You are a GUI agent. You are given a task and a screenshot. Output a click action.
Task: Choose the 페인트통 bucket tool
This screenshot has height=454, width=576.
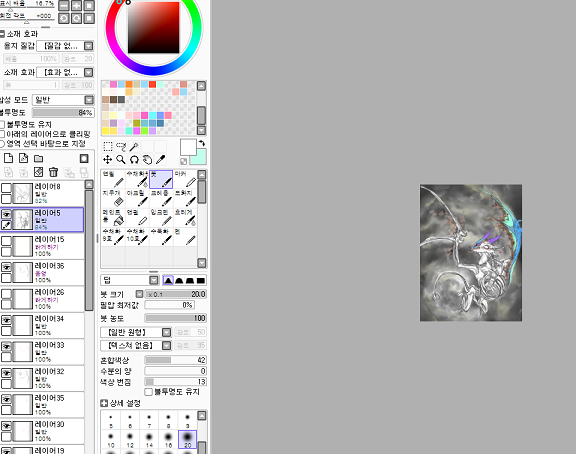point(113,217)
